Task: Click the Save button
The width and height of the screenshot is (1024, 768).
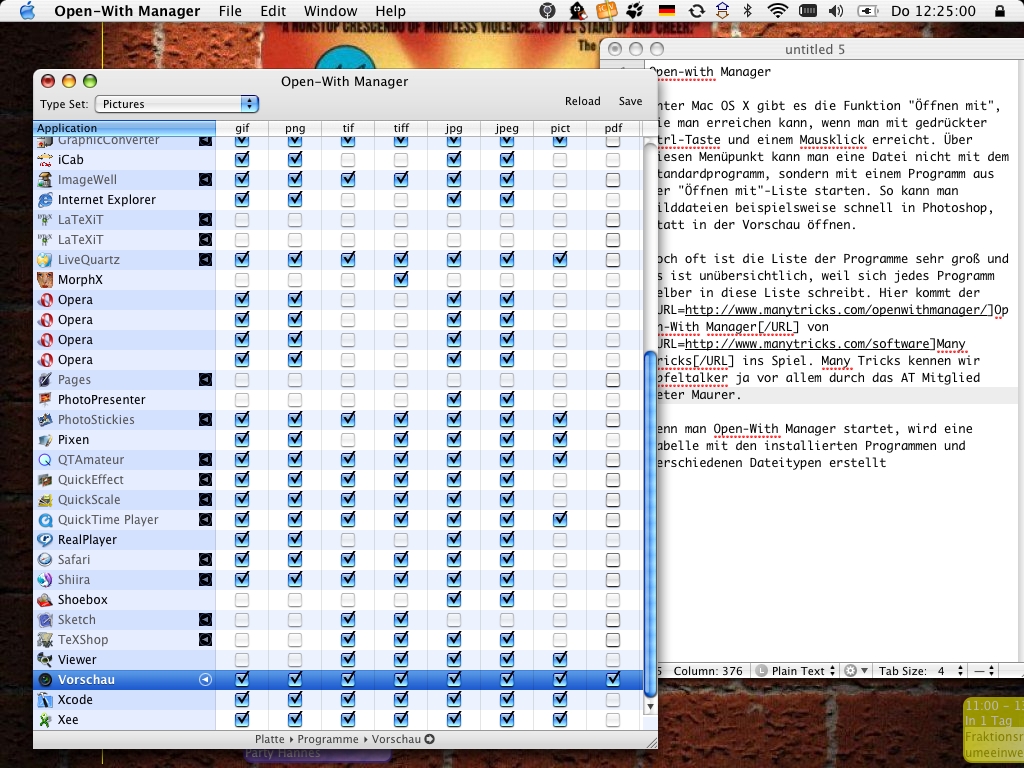Action: (630, 101)
